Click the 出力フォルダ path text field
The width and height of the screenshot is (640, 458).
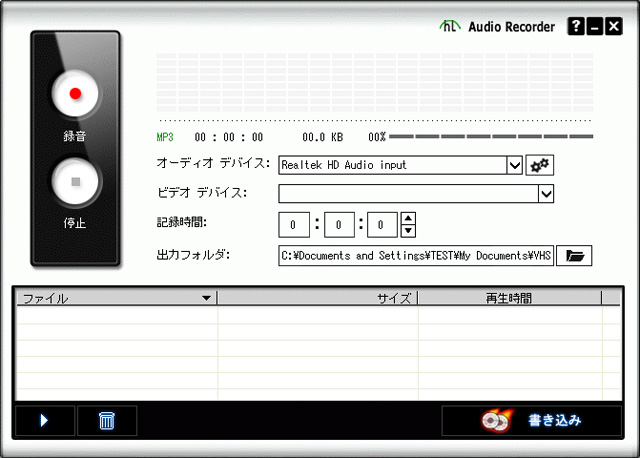(x=416, y=256)
